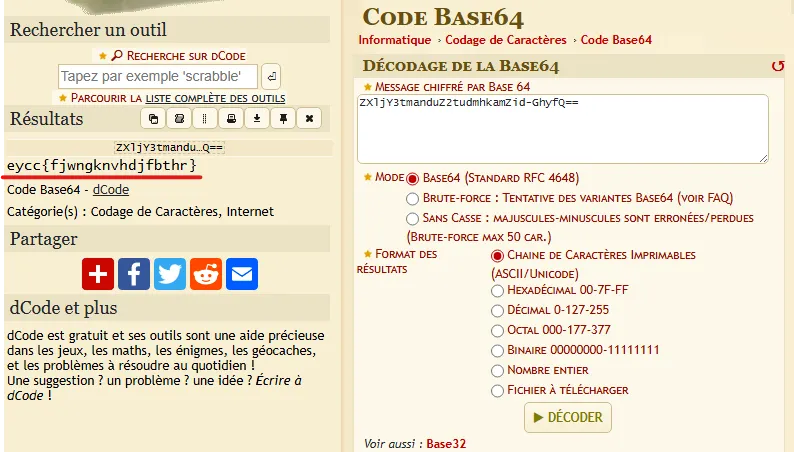Open the dCode link under result

[x=111, y=189]
